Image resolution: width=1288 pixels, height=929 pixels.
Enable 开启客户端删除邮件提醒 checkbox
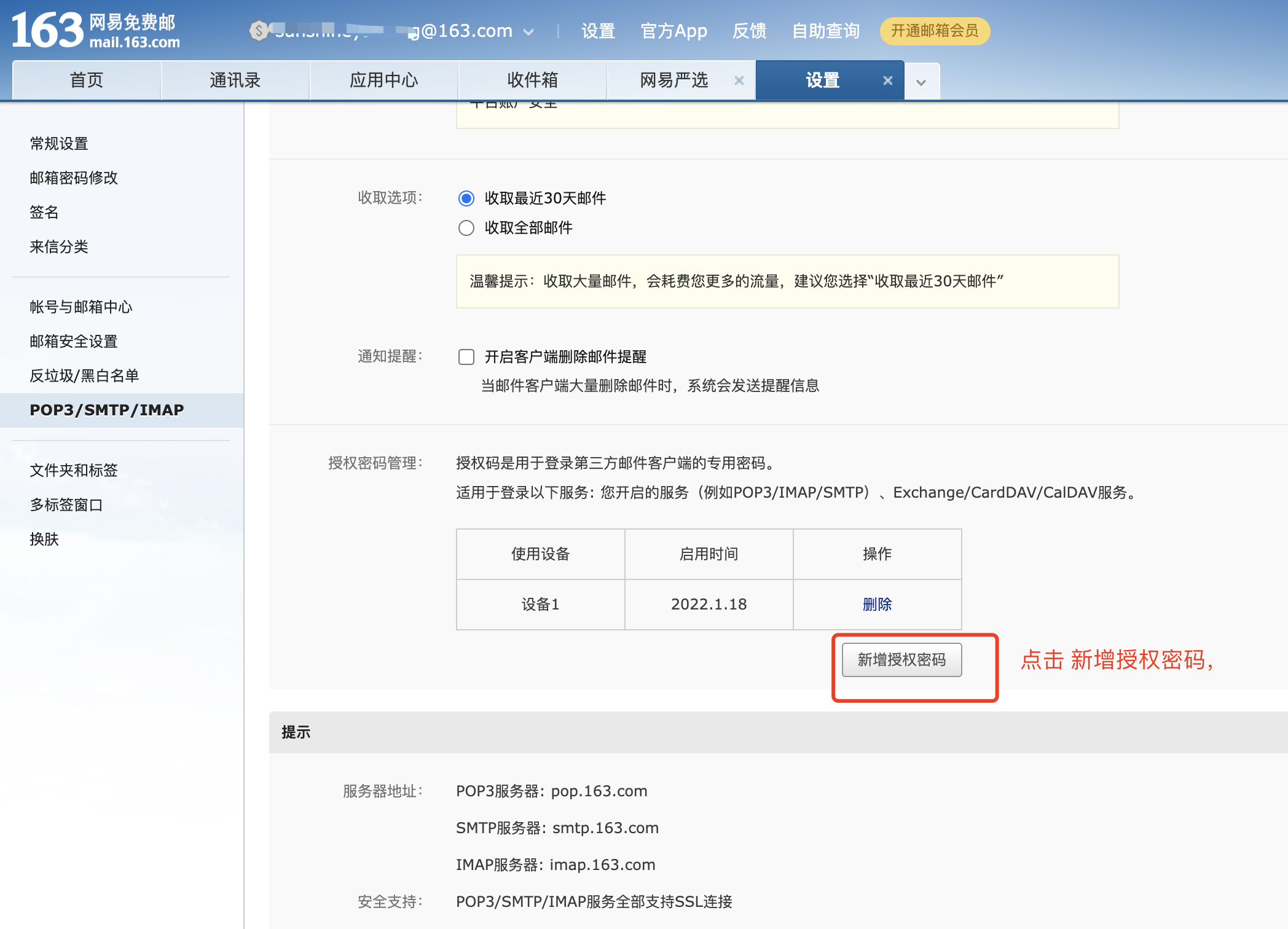click(466, 357)
